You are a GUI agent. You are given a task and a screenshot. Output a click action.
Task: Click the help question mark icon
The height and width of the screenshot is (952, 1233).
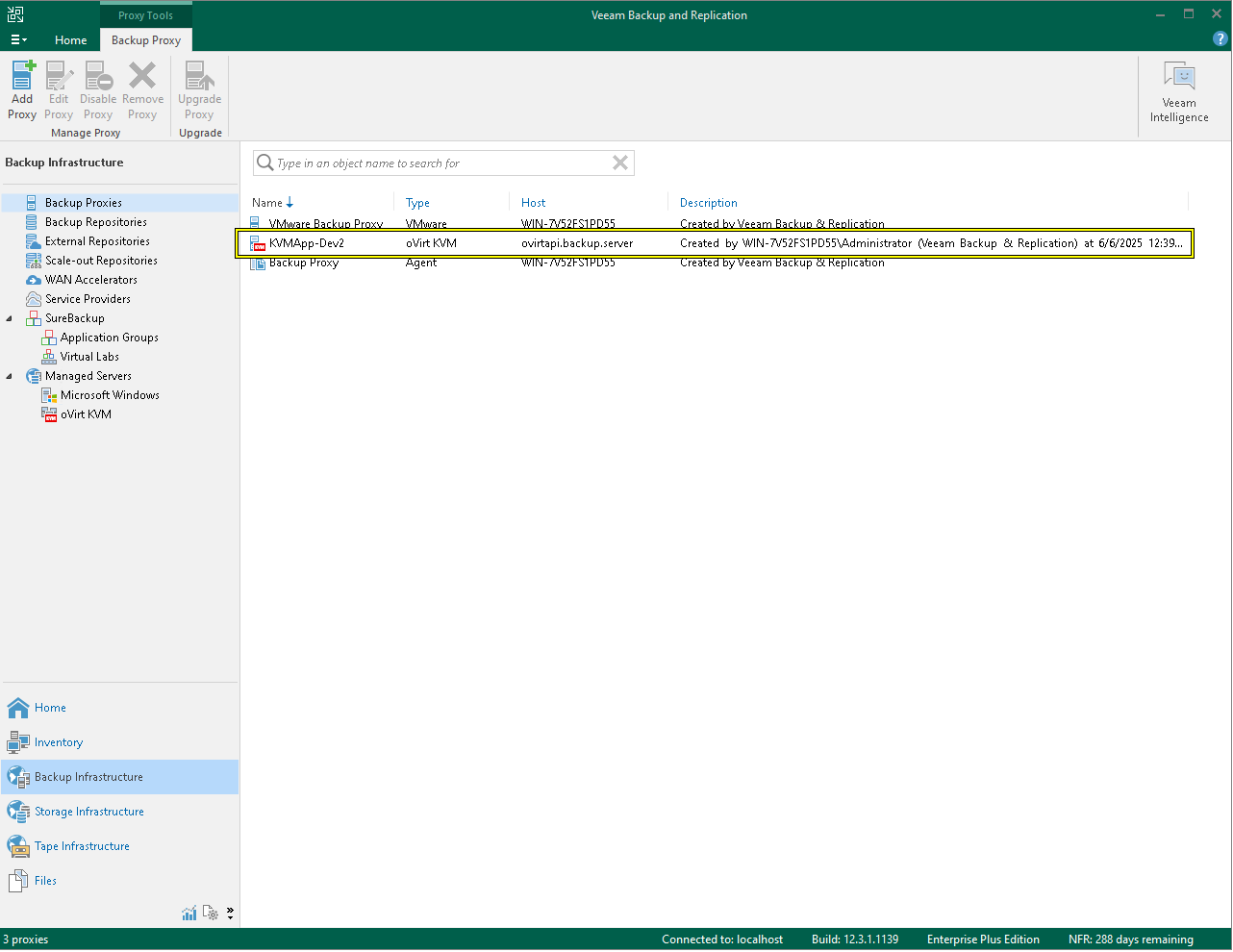(1220, 39)
